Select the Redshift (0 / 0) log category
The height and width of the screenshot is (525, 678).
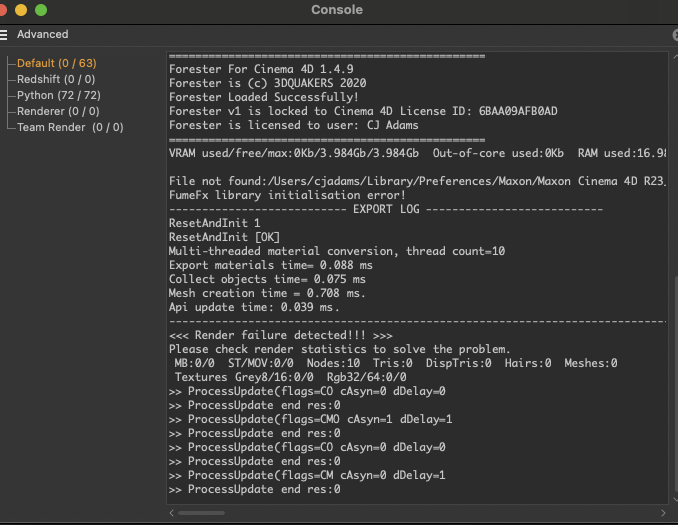point(56,79)
